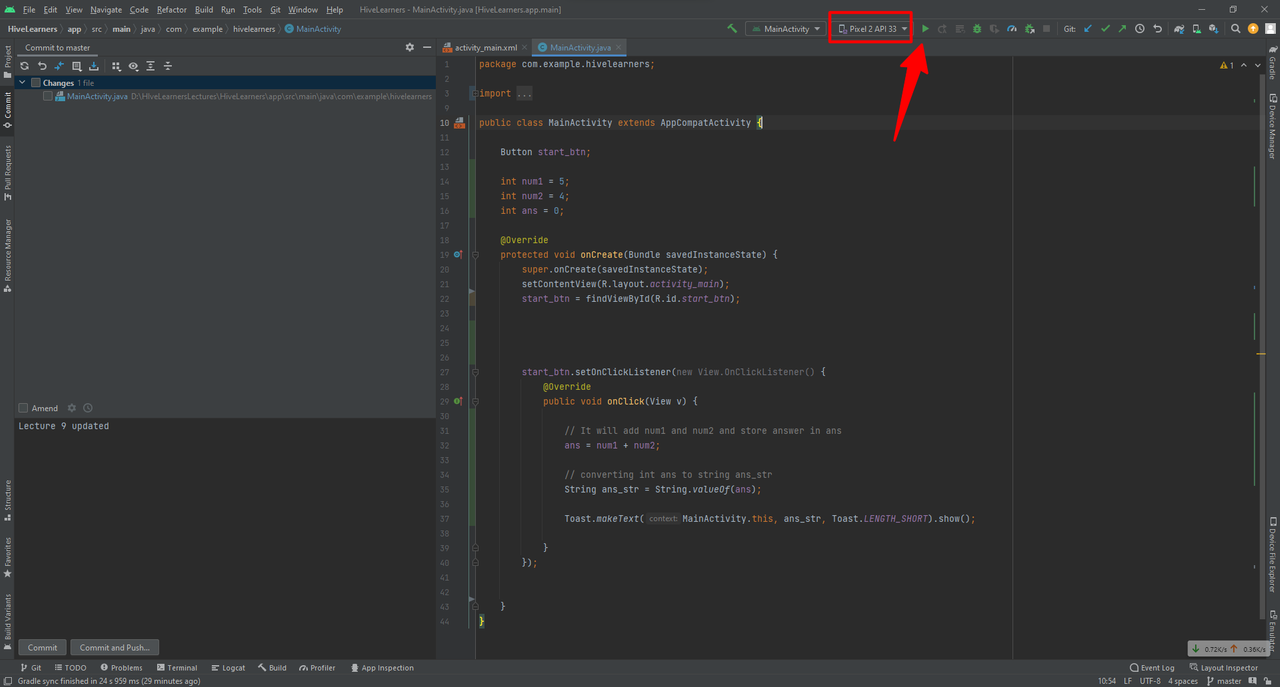Open the SDK Manager toolbar icon
This screenshot has width=1280, height=687.
point(1213,29)
